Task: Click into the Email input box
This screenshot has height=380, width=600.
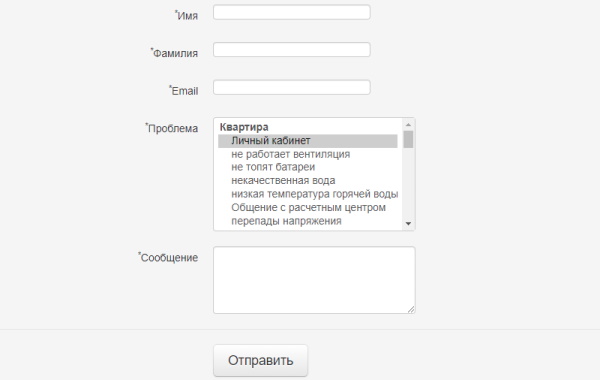Action: (x=292, y=87)
